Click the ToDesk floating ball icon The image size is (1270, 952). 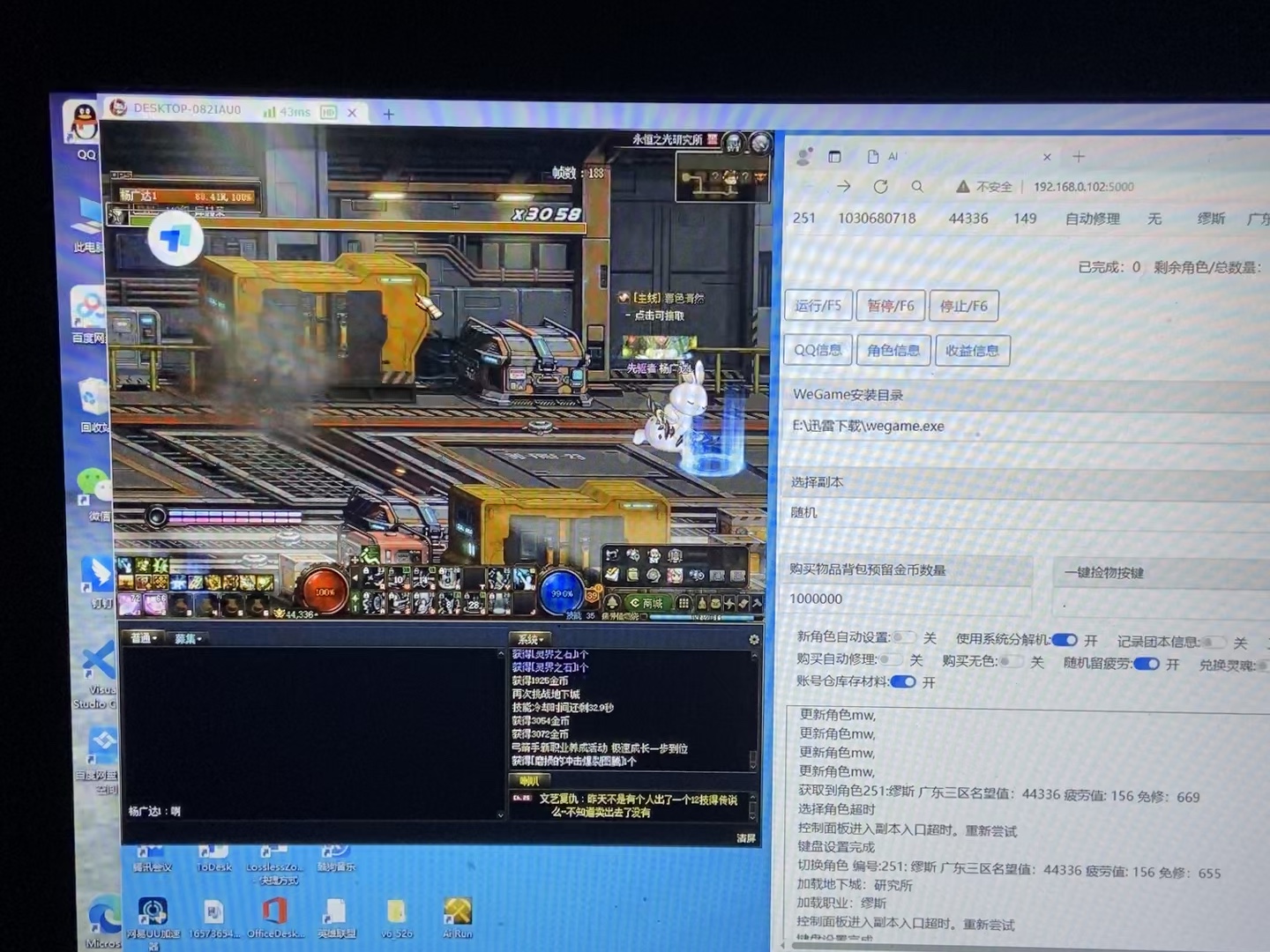point(176,239)
